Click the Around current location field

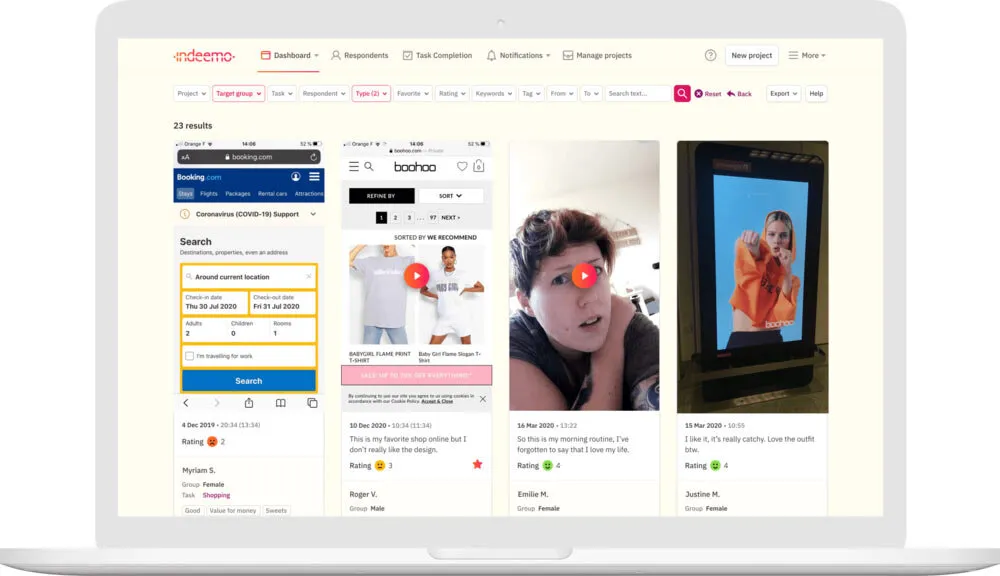pyautogui.click(x=249, y=277)
